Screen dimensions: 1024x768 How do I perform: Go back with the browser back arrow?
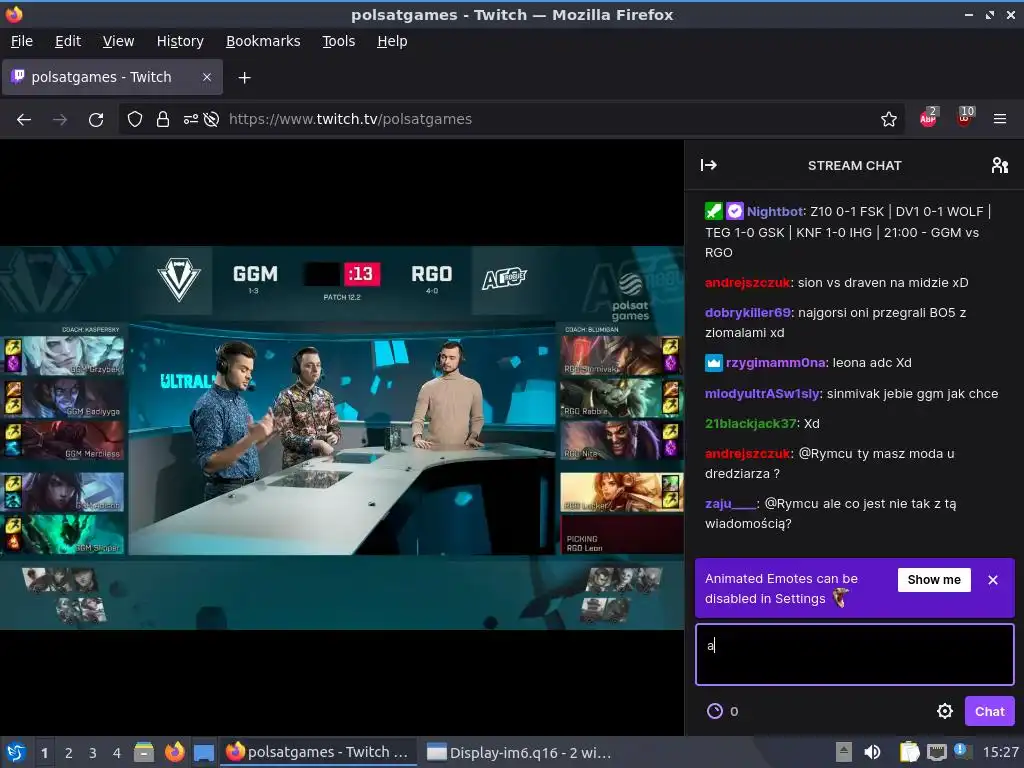coord(24,120)
